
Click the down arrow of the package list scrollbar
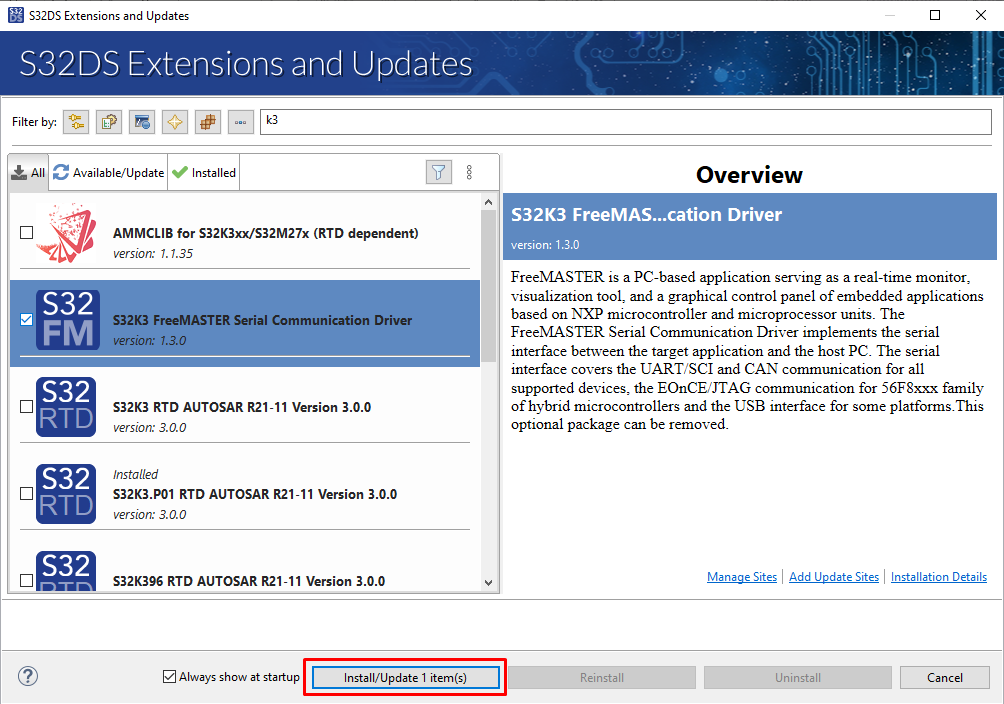pyautogui.click(x=488, y=582)
